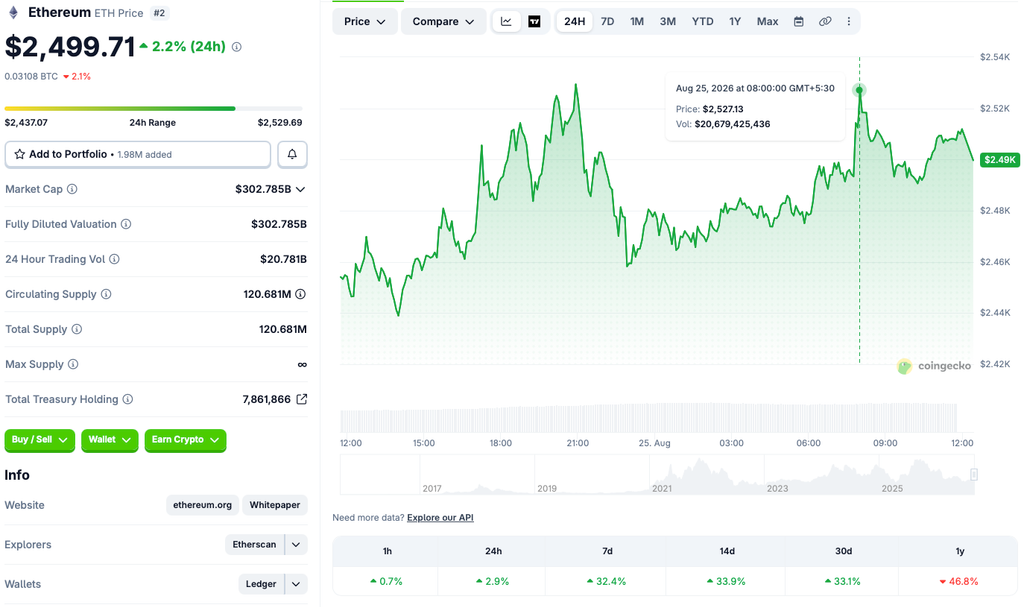
Task: Open Ledger wallet link
Action: click(x=261, y=584)
